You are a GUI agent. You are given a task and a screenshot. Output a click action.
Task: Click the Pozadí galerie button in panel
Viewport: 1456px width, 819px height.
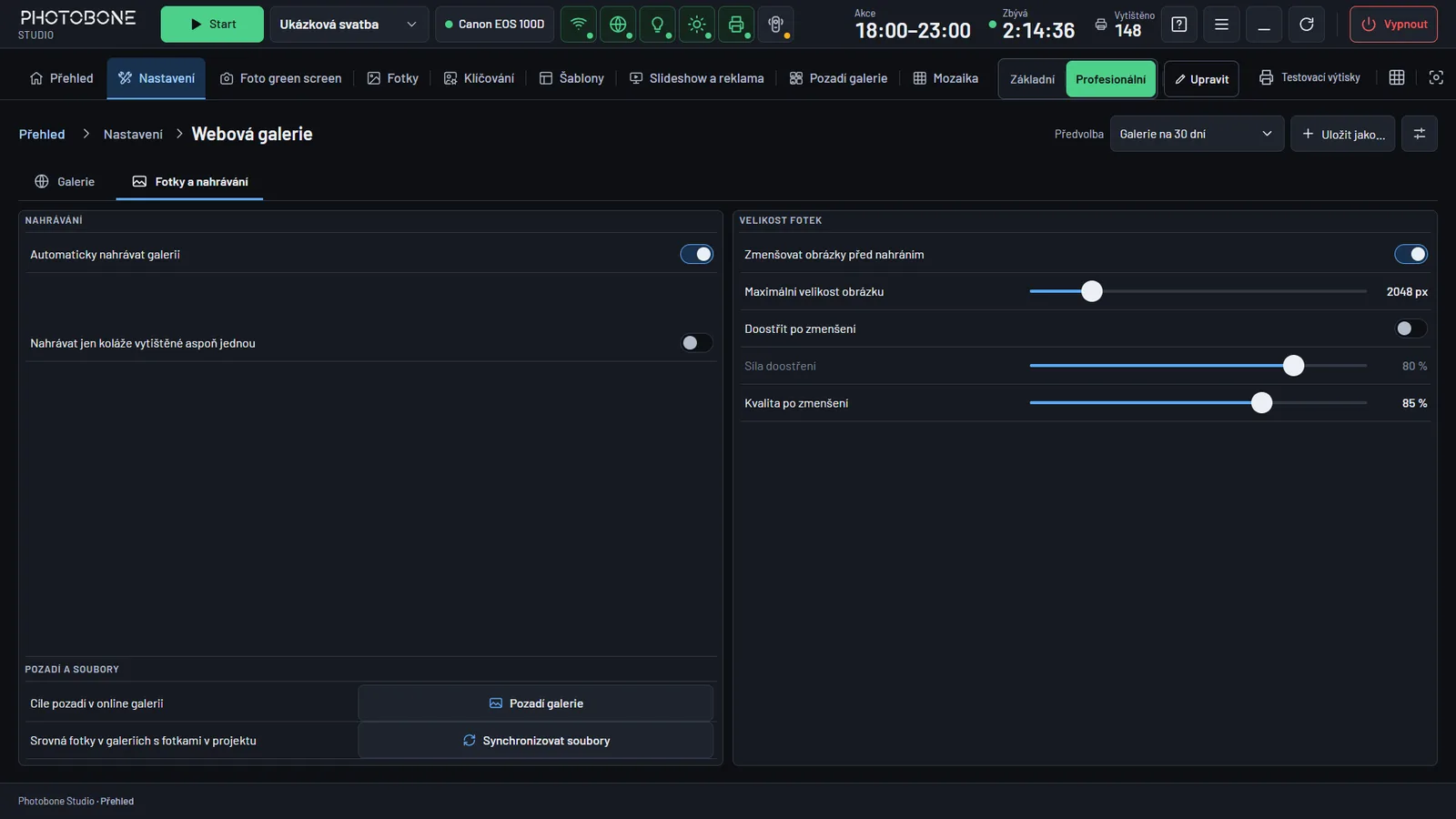coord(536,703)
